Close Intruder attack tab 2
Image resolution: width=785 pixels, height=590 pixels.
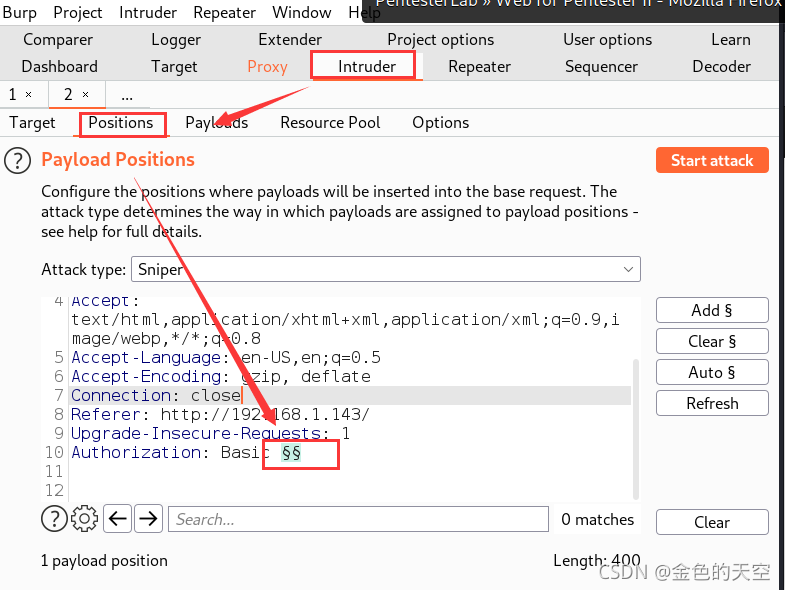[86, 94]
